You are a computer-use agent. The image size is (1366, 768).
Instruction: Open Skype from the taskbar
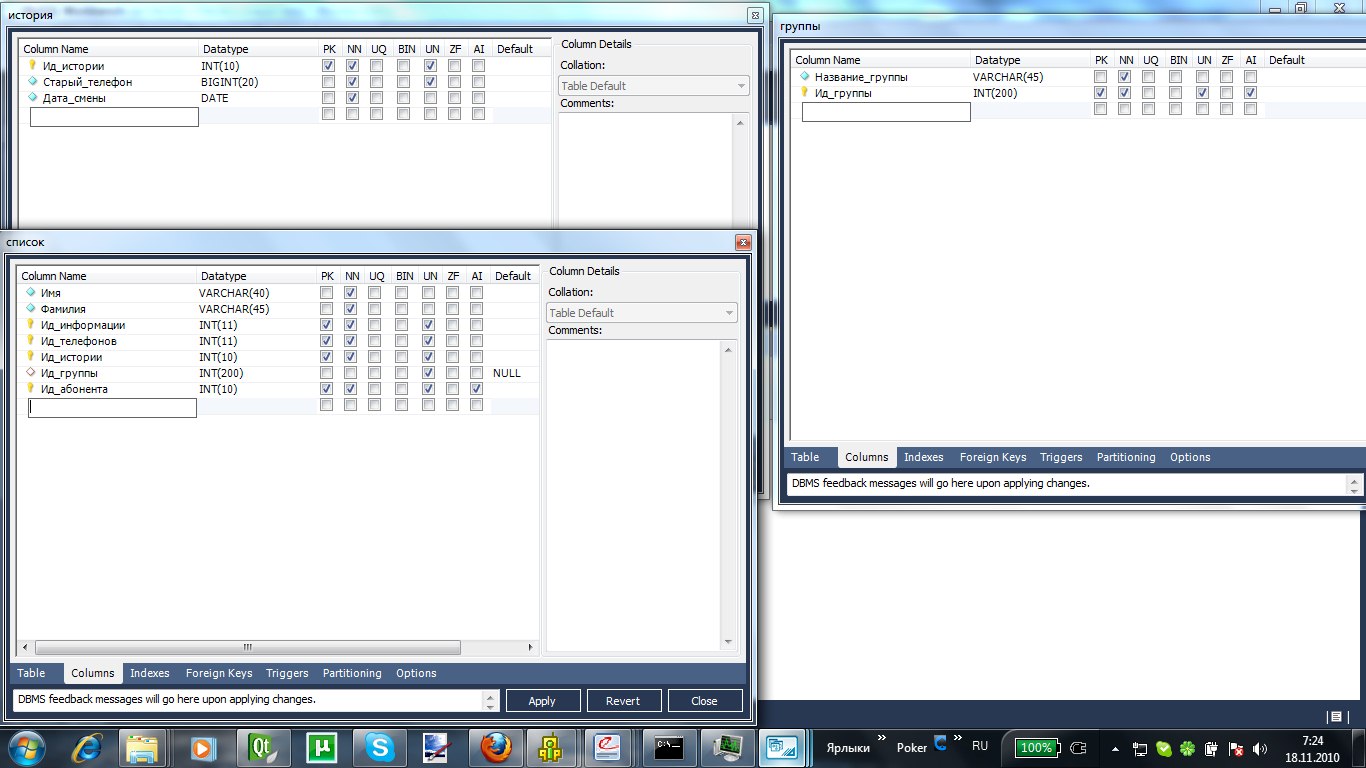pos(379,747)
